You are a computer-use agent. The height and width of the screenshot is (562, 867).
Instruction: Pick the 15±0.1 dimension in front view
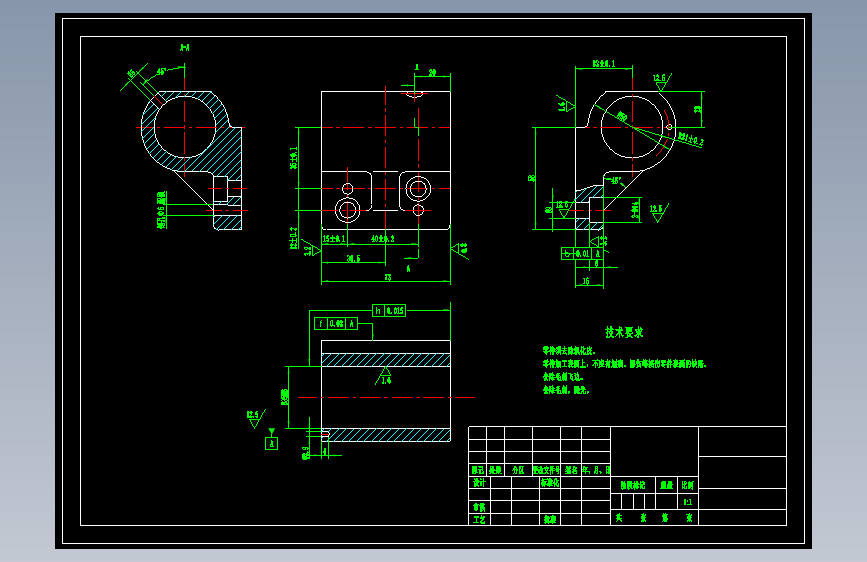(334, 239)
